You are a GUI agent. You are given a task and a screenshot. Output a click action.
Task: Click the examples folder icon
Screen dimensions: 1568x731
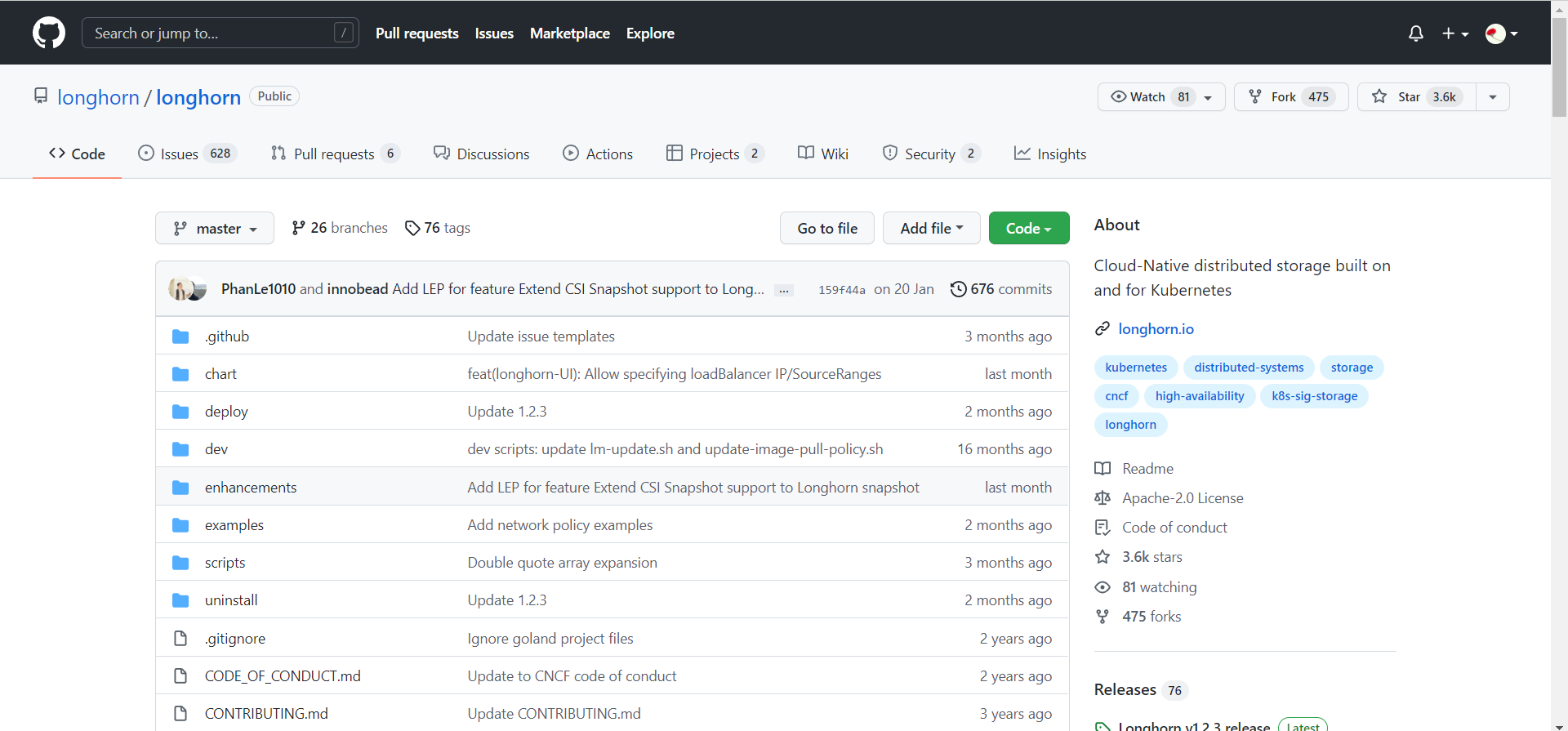click(x=180, y=525)
